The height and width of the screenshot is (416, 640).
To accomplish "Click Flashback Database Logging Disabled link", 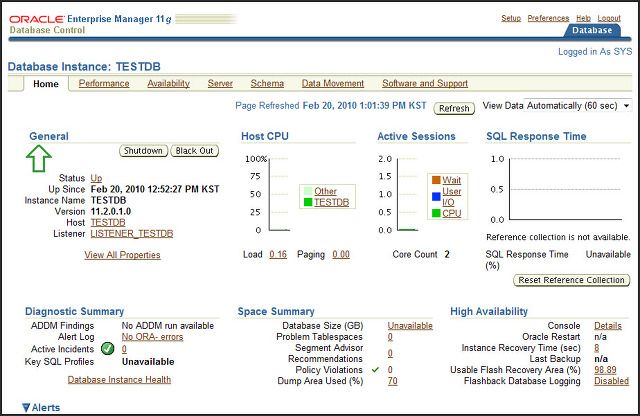I will pos(611,381).
